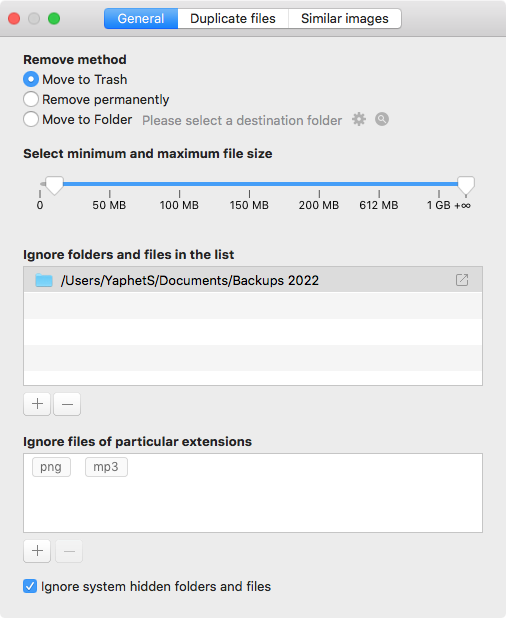Add a new ignored file extension
The width and height of the screenshot is (506, 618).
(x=37, y=551)
